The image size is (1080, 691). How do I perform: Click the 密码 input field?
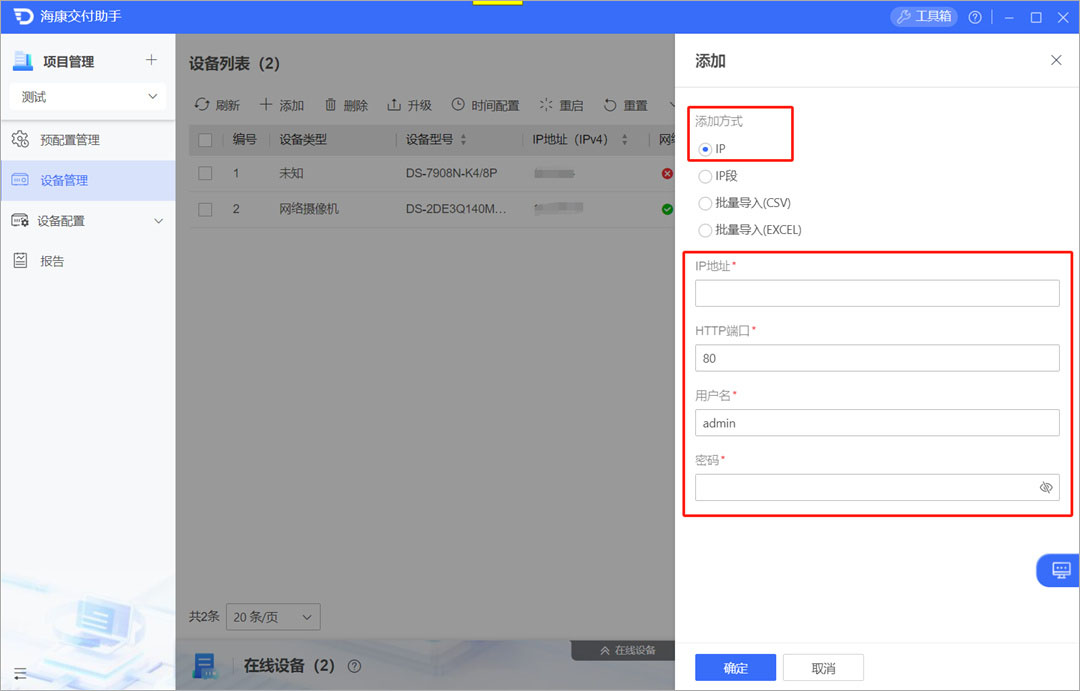click(877, 488)
